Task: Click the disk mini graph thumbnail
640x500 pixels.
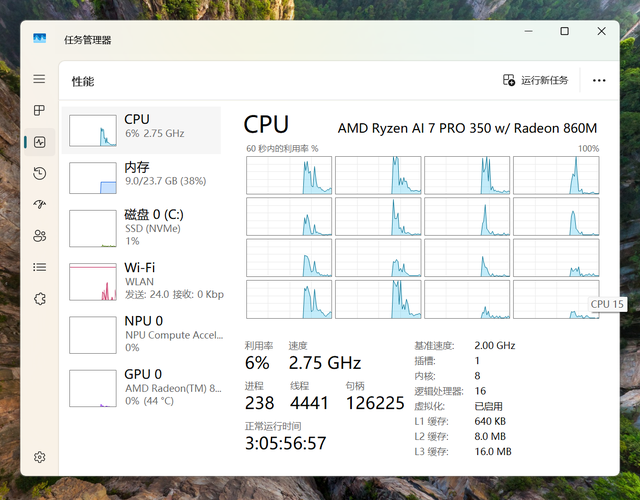Action: pos(93,229)
